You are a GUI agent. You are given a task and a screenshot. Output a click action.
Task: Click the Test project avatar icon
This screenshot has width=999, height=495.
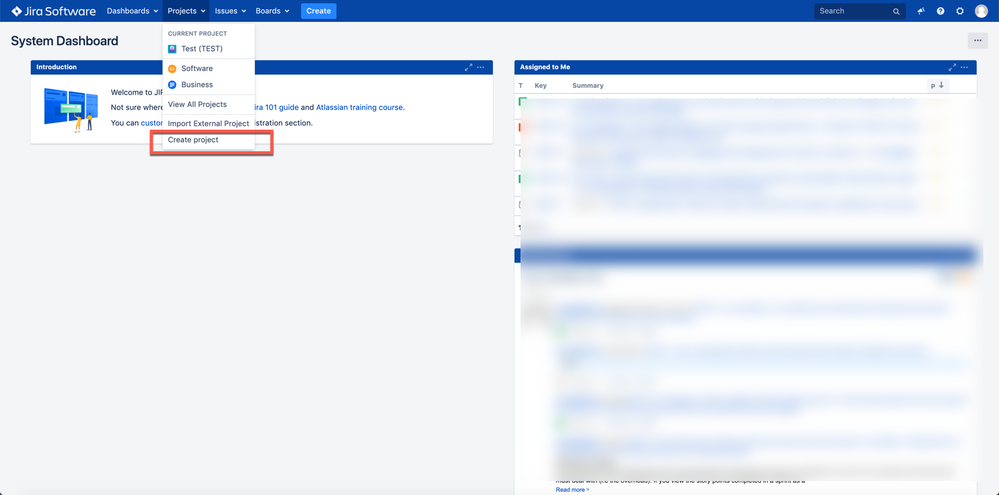tap(172, 48)
